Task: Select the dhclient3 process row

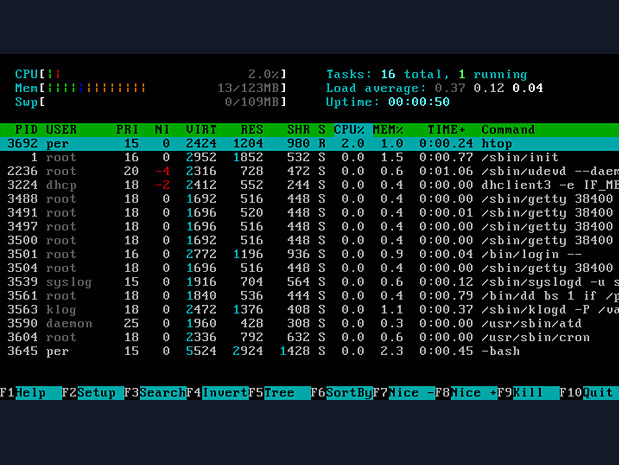Action: [x=310, y=185]
